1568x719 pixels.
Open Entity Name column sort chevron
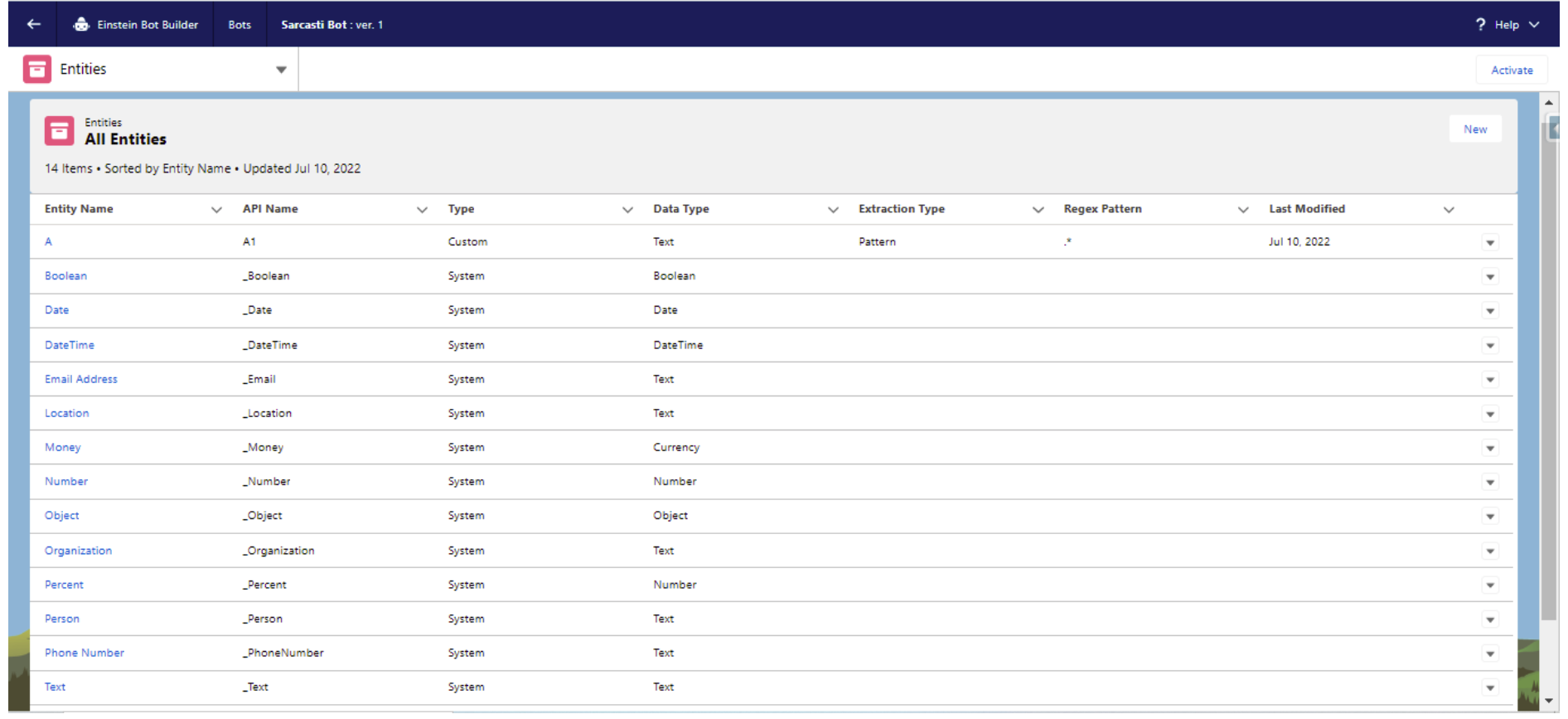click(216, 210)
